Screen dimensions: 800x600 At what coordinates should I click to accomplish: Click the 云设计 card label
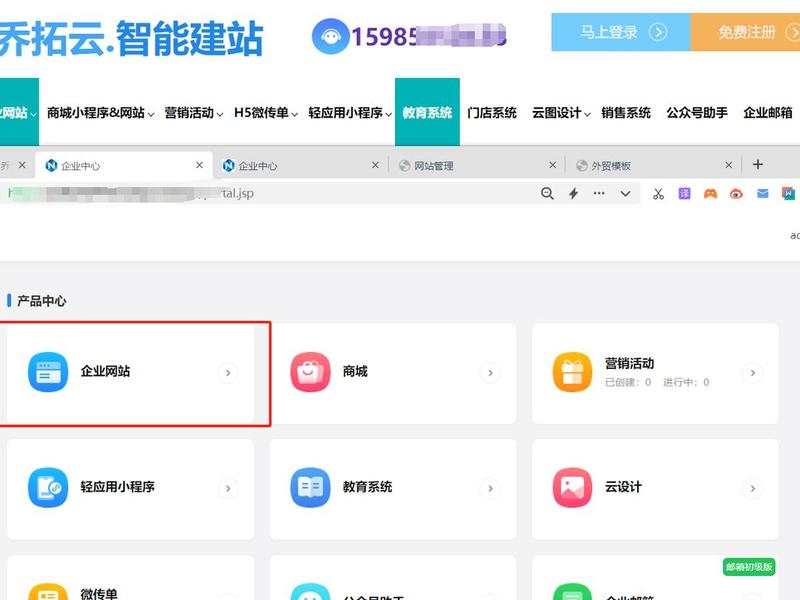pos(623,487)
